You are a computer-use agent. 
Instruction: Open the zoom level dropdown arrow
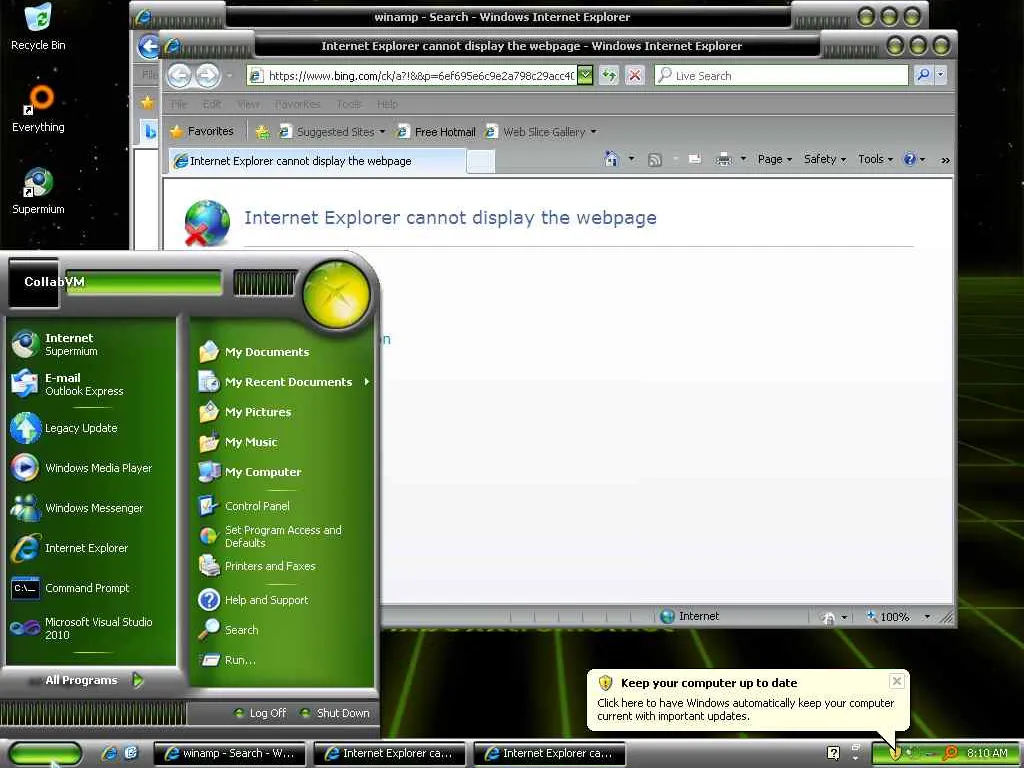(927, 616)
